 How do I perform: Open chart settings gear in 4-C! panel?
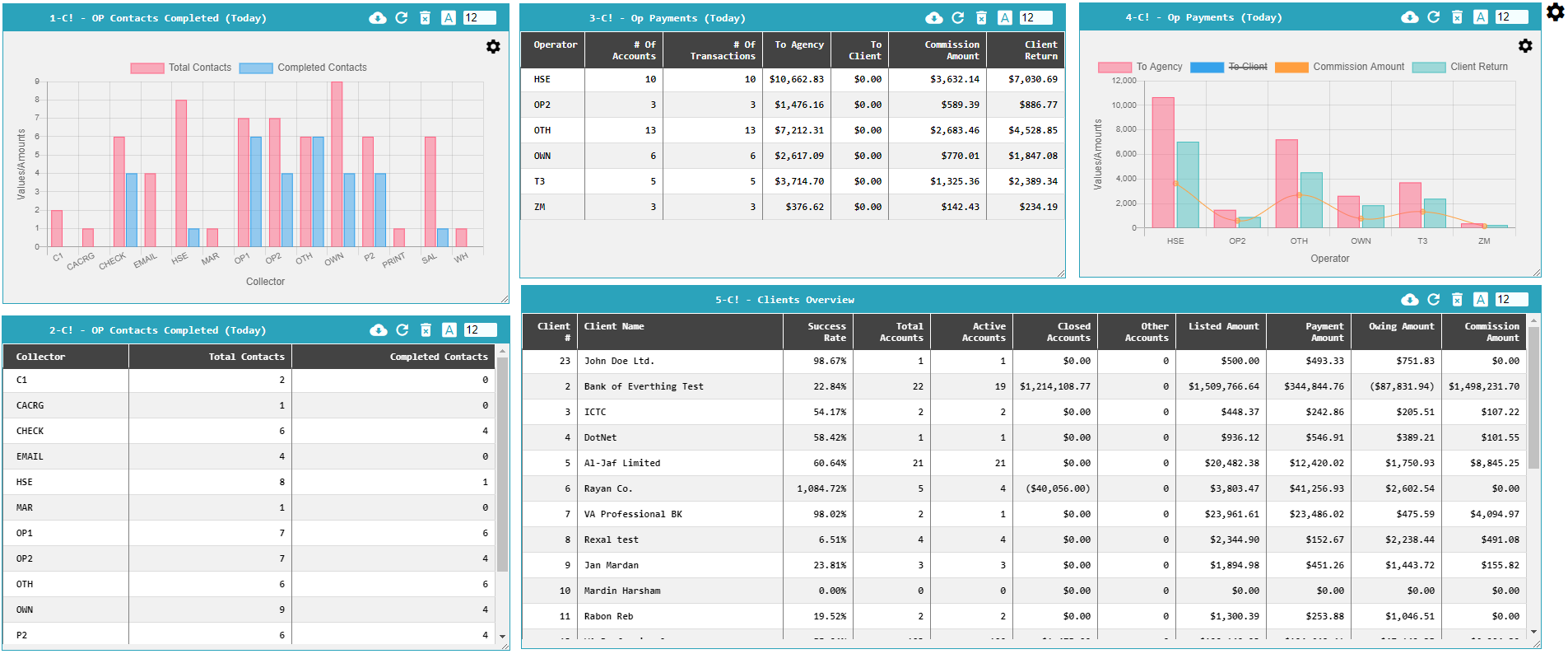tap(1525, 46)
